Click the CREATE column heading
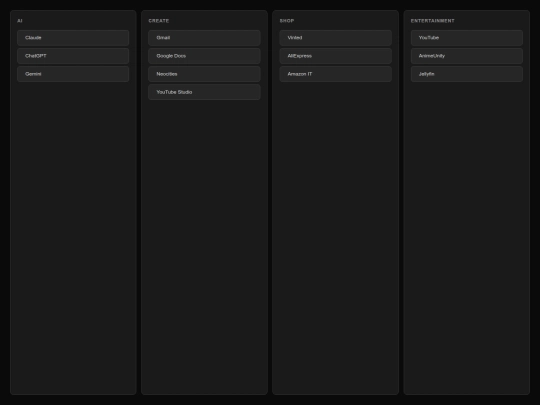The image size is (540, 405). coord(159,21)
